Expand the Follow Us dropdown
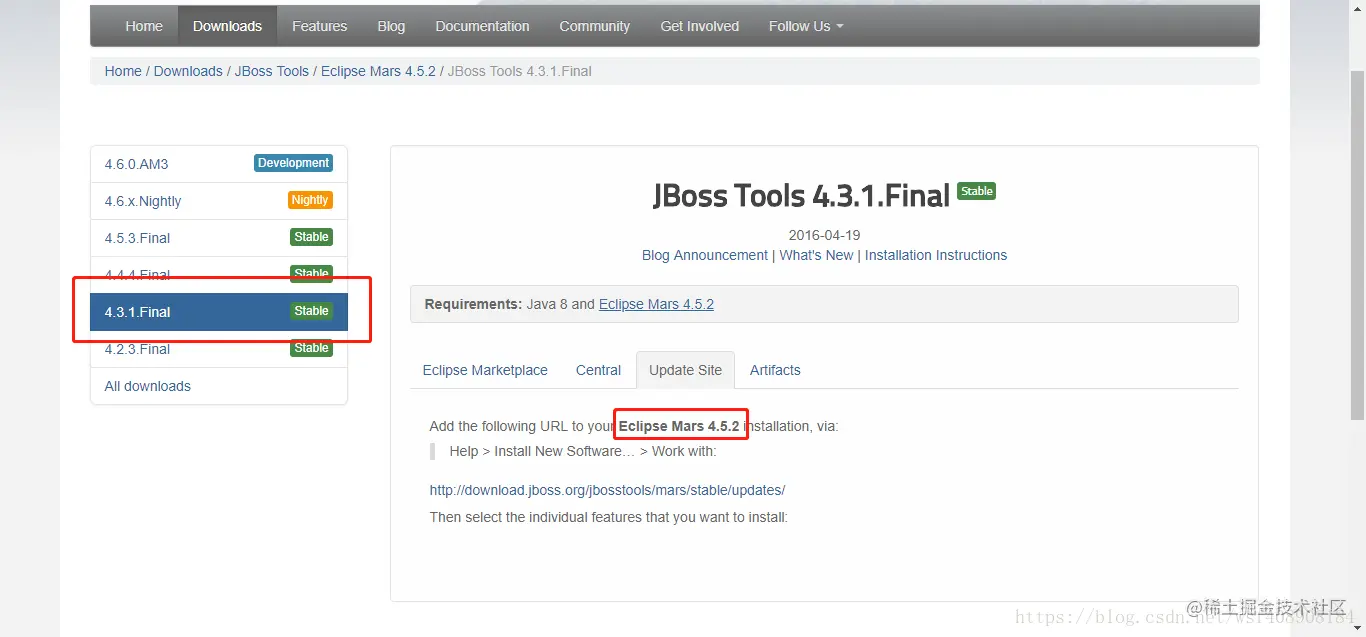 pos(806,26)
